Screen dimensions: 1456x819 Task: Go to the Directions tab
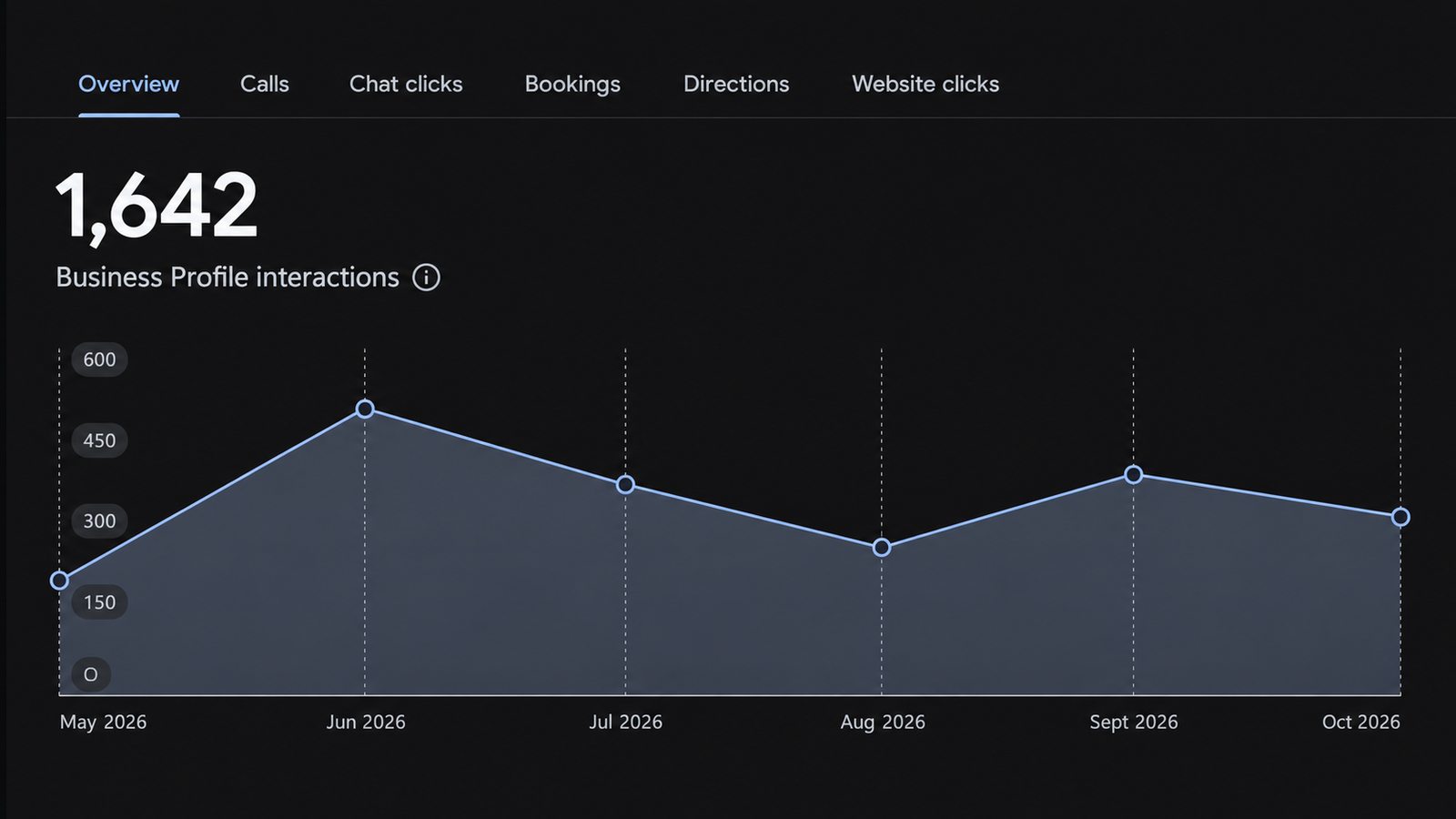tap(736, 84)
